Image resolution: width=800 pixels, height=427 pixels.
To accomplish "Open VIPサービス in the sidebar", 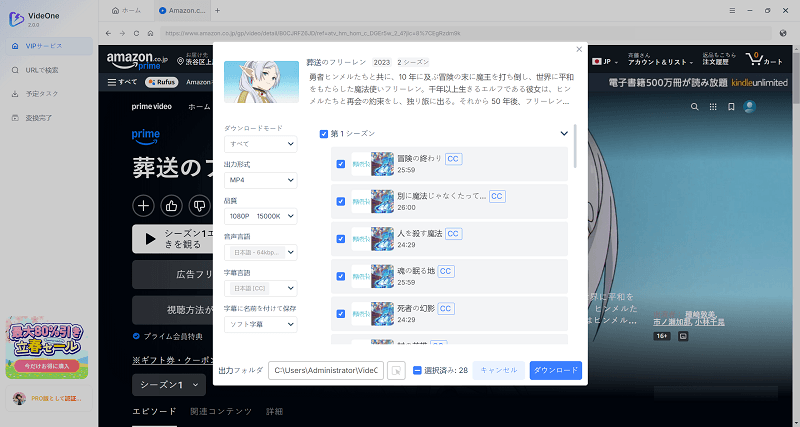I will [49, 46].
